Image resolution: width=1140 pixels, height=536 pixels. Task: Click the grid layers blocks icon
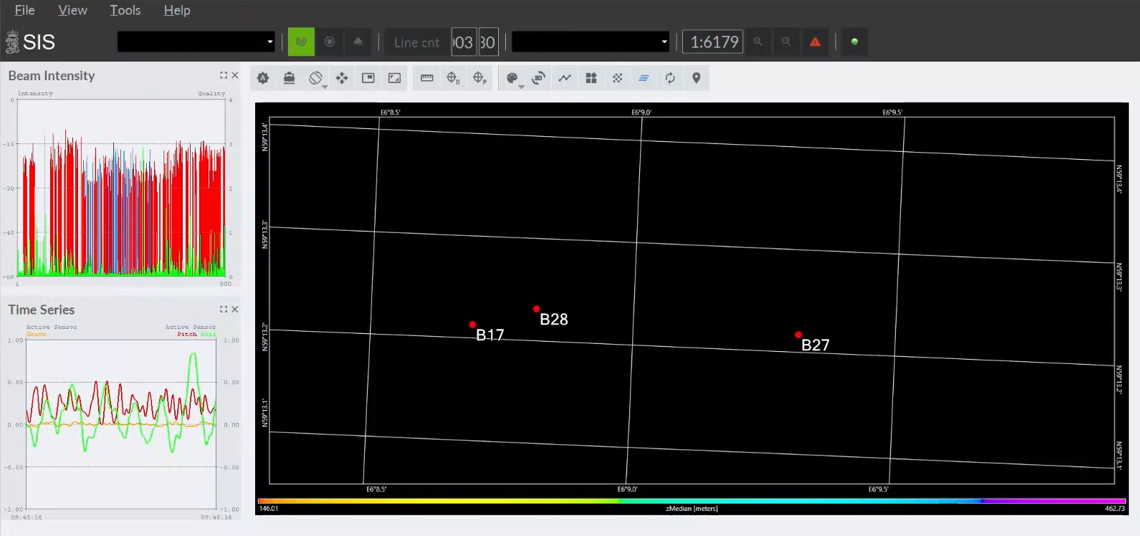click(x=591, y=78)
